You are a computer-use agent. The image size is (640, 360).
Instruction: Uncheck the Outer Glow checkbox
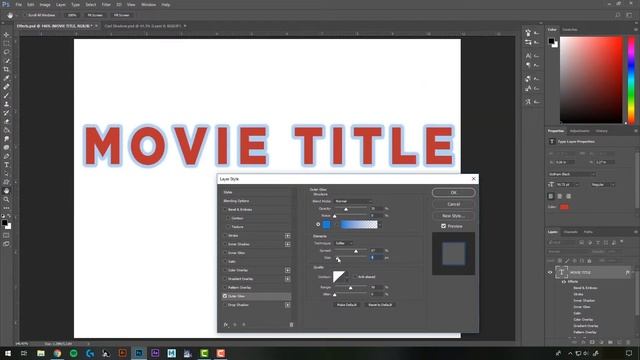coord(225,296)
